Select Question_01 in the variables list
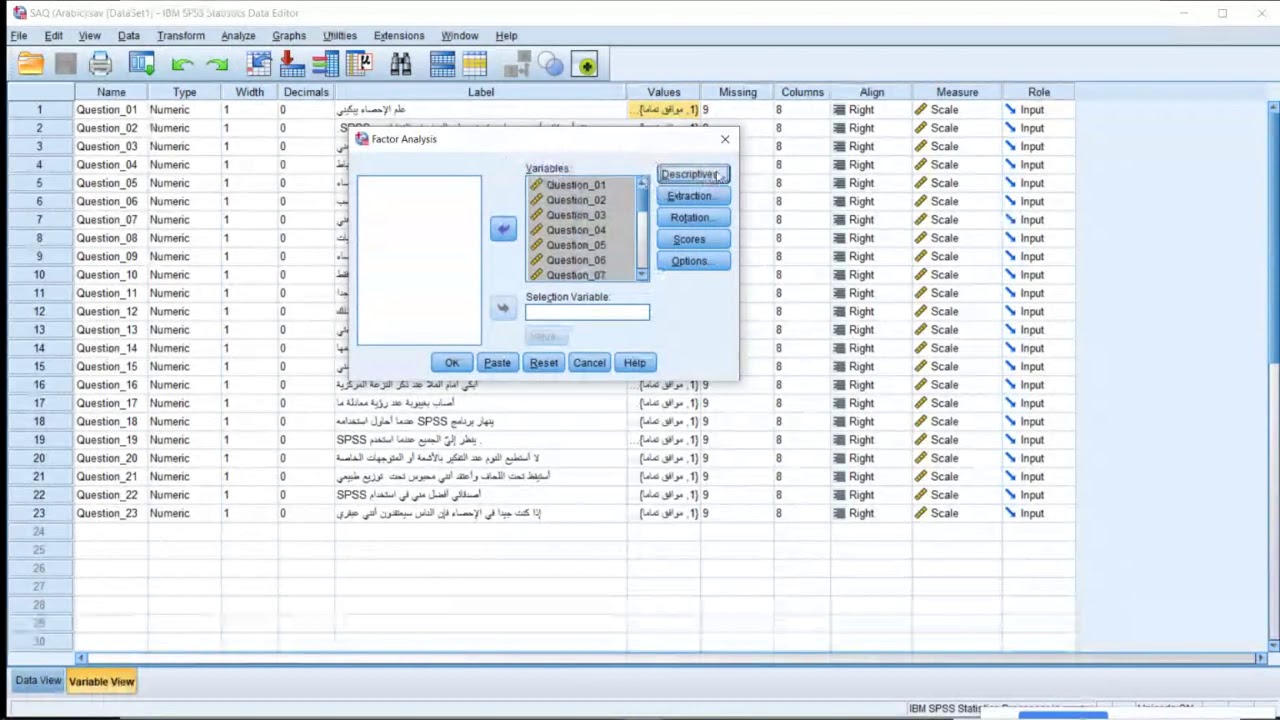 click(575, 185)
